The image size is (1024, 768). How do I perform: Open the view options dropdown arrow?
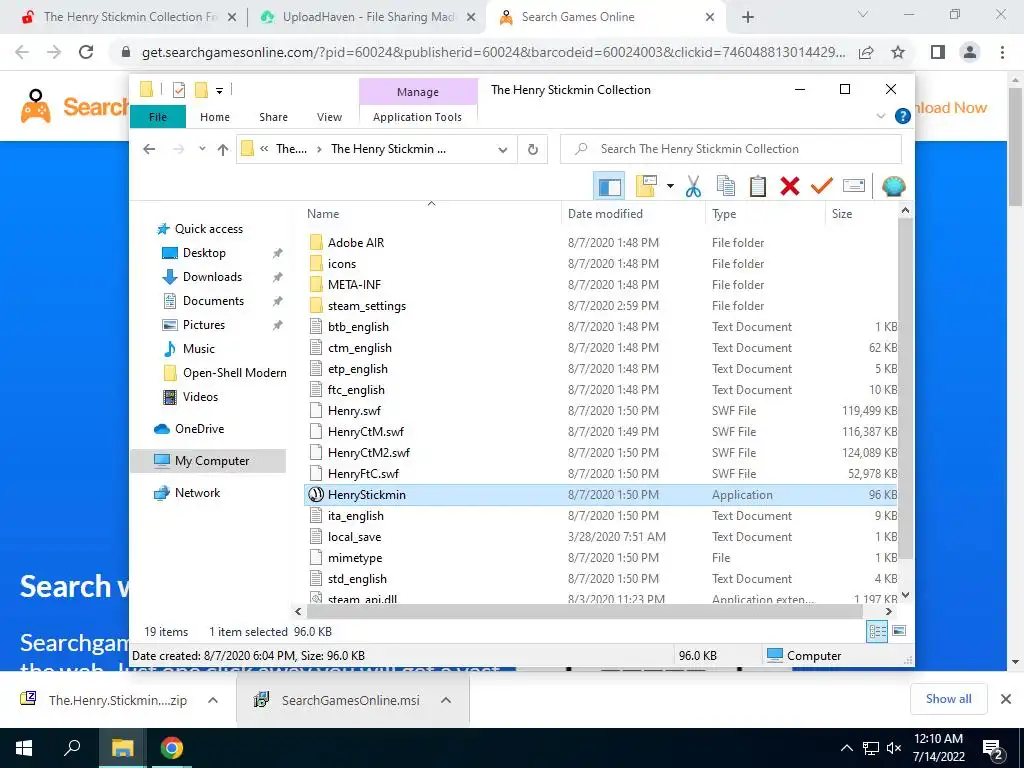(670, 187)
